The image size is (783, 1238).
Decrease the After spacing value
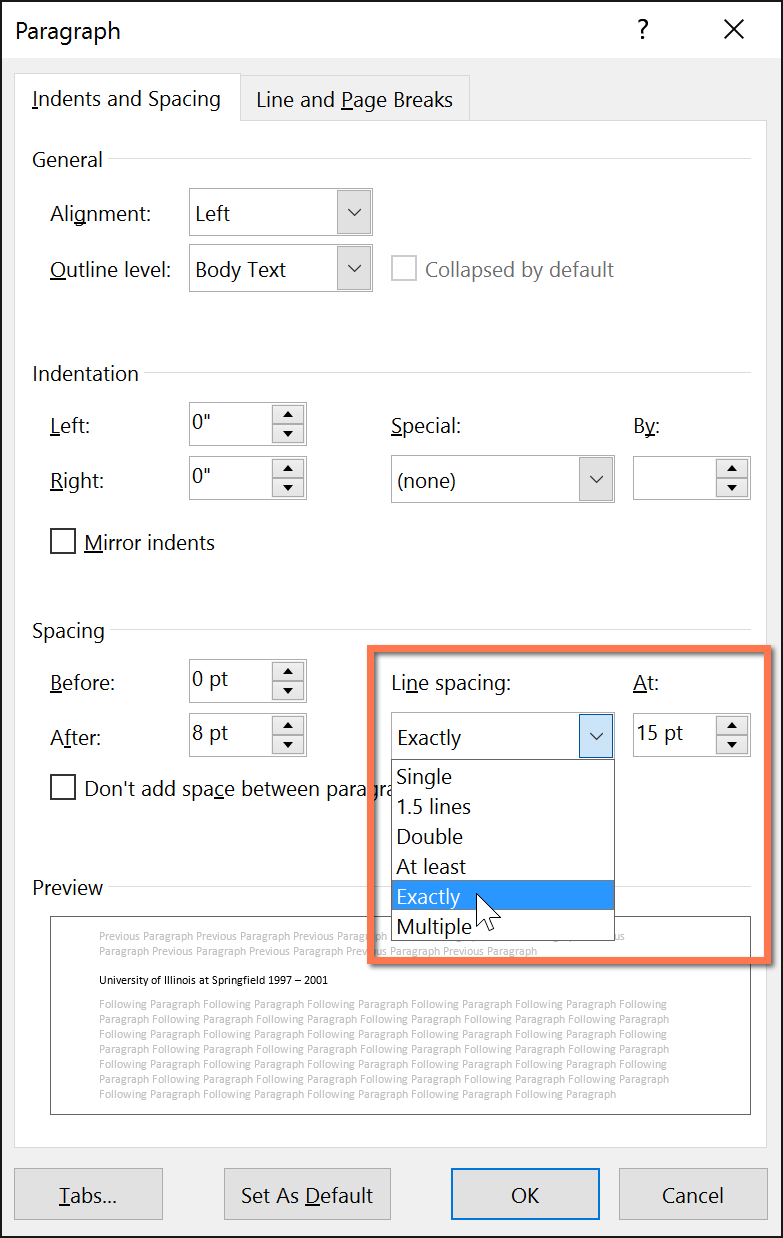click(290, 743)
